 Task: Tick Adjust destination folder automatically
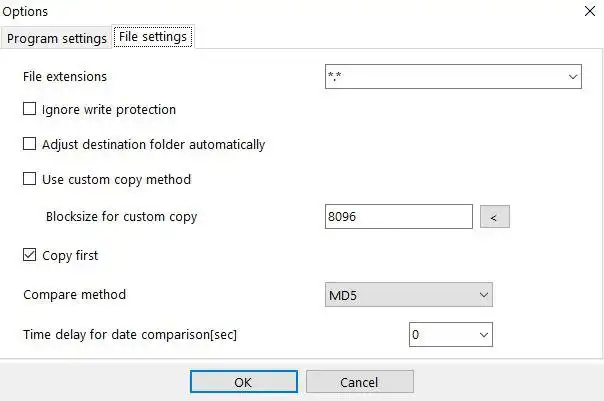(x=30, y=144)
